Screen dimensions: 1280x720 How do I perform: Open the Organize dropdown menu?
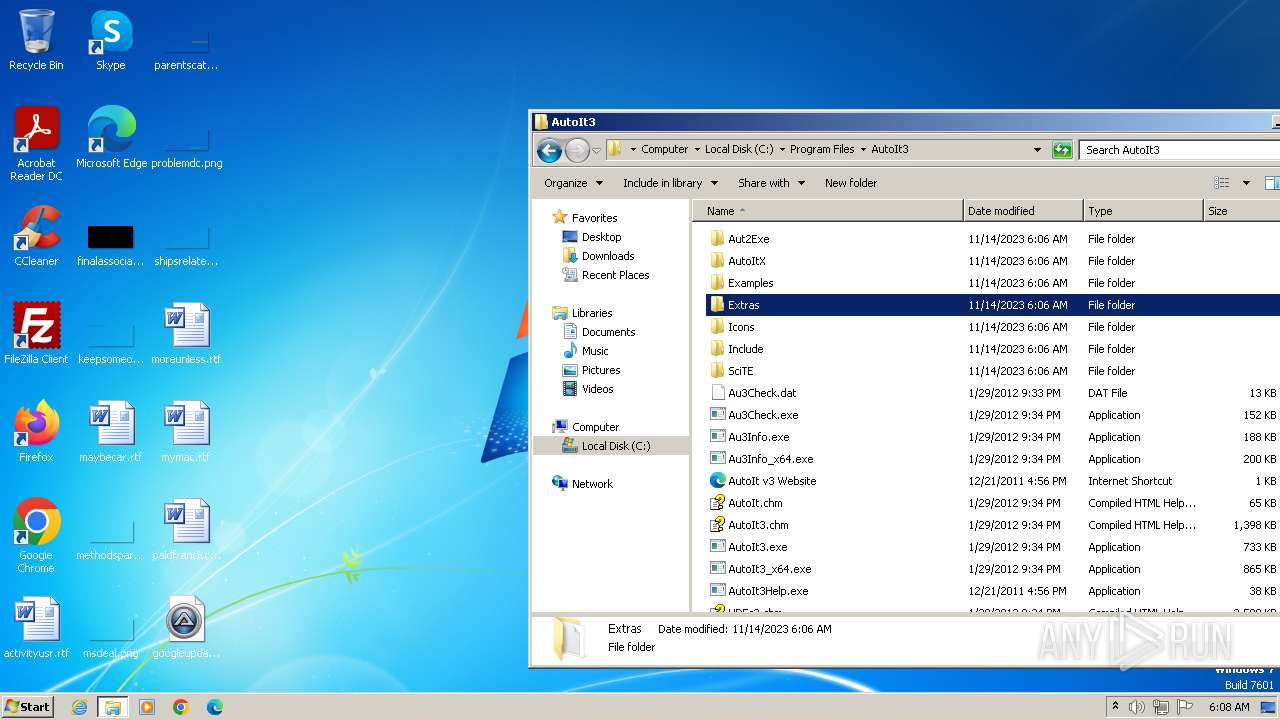pos(573,183)
